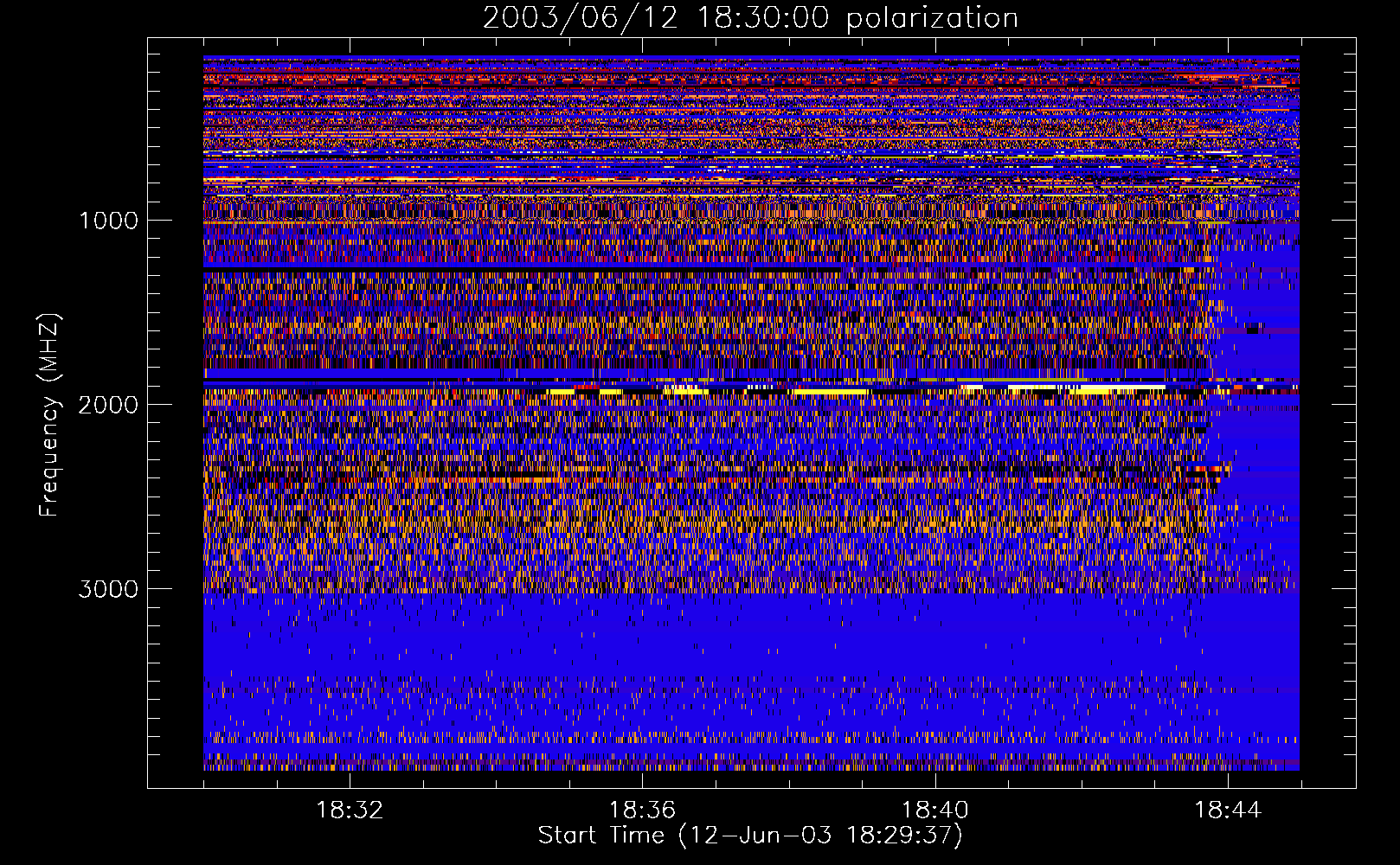Click the "18:36" time tick label
This screenshot has width=1400, height=865.
[x=642, y=811]
